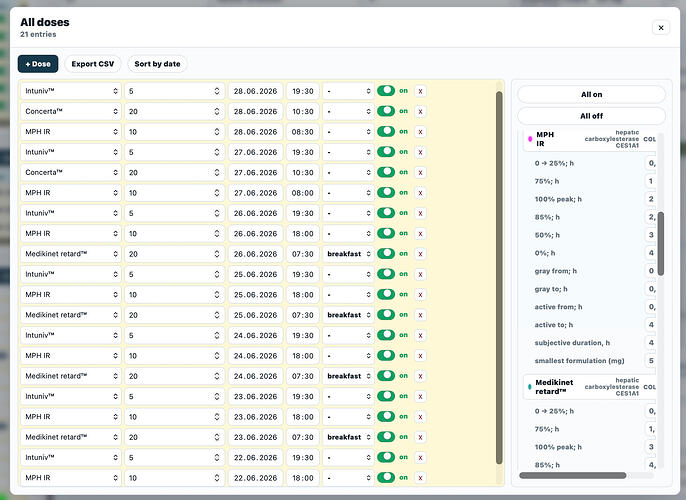Export doses as CSV
This screenshot has width=686, height=500.
click(x=93, y=64)
